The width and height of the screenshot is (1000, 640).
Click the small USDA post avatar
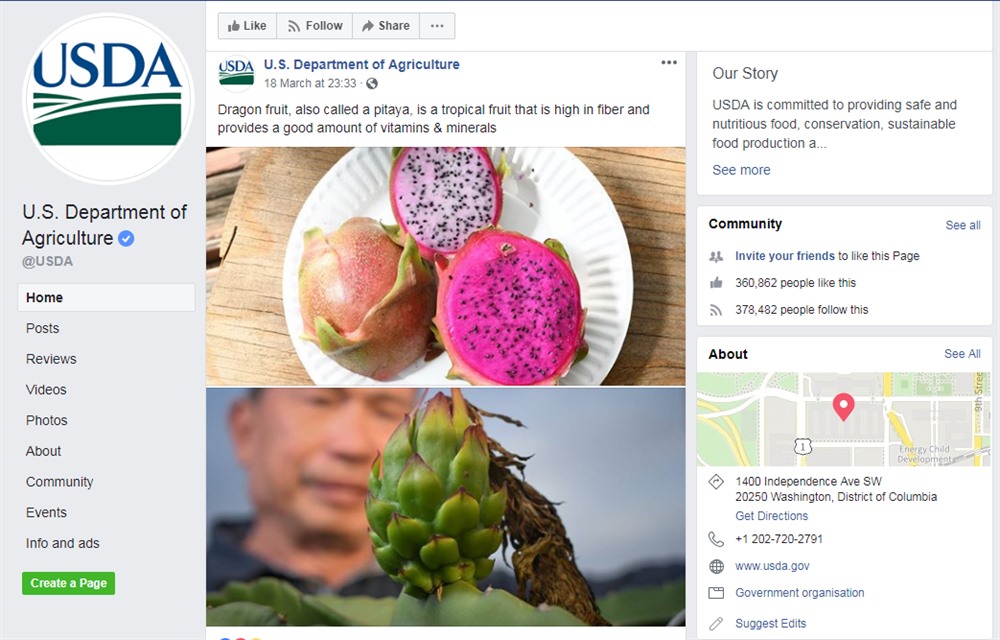point(236,73)
